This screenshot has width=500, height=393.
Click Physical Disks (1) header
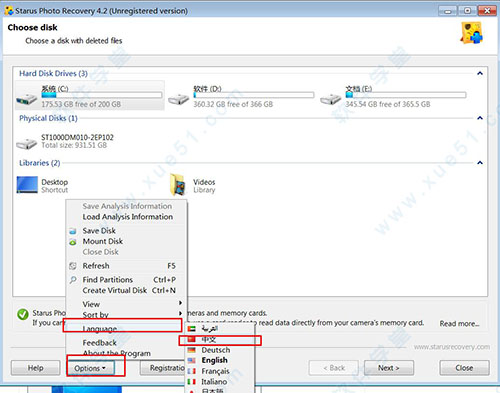click(48, 118)
